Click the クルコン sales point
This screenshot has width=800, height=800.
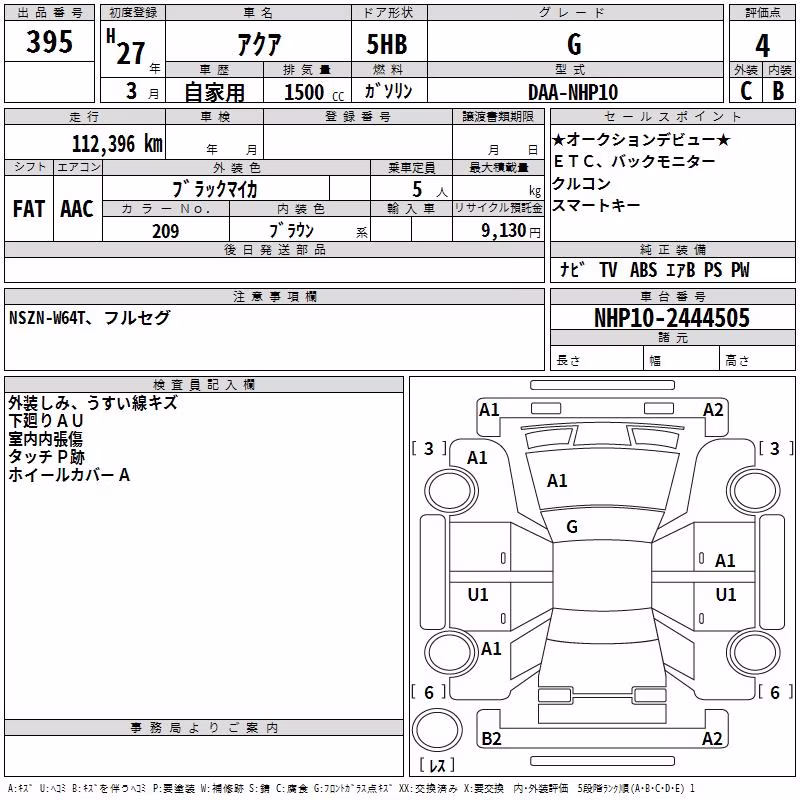click(x=582, y=183)
